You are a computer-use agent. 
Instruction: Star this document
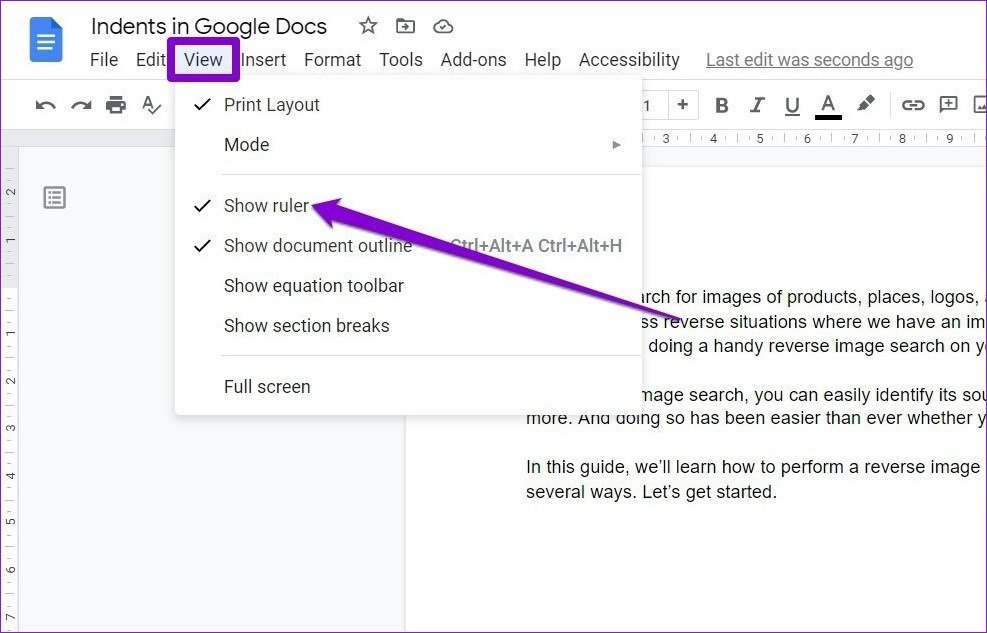(367, 25)
